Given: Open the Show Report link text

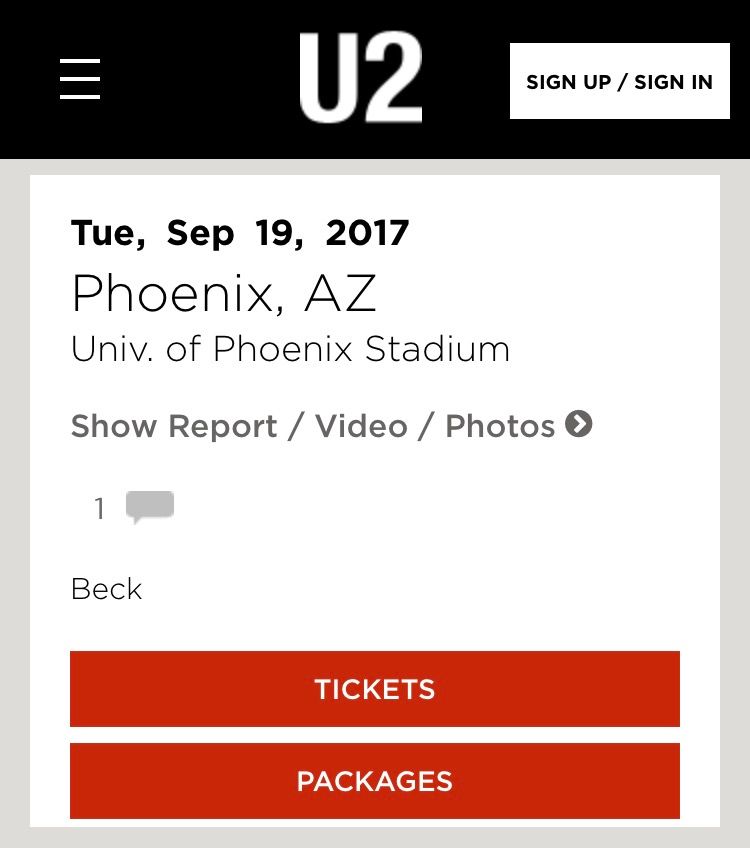Looking at the screenshot, I should [x=174, y=426].
